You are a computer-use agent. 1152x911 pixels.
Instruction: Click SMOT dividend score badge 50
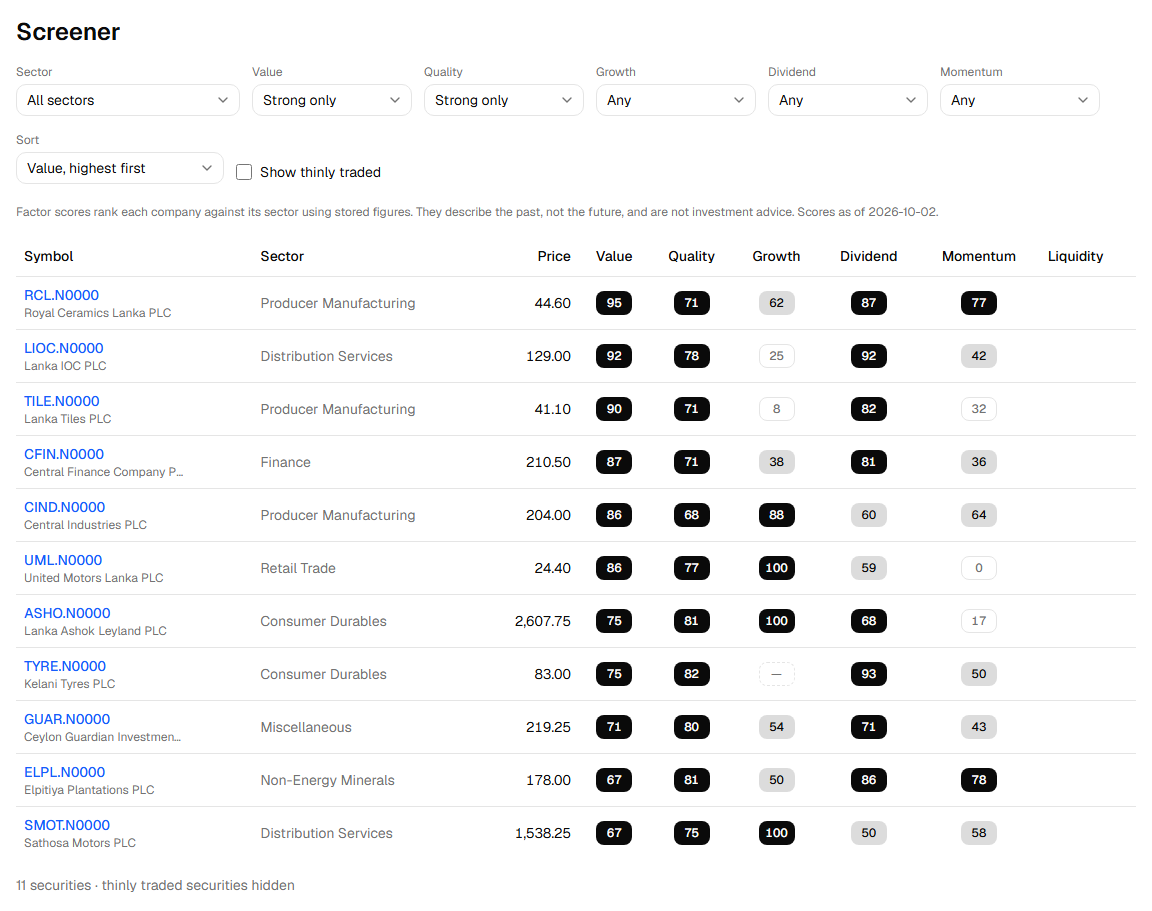868,832
